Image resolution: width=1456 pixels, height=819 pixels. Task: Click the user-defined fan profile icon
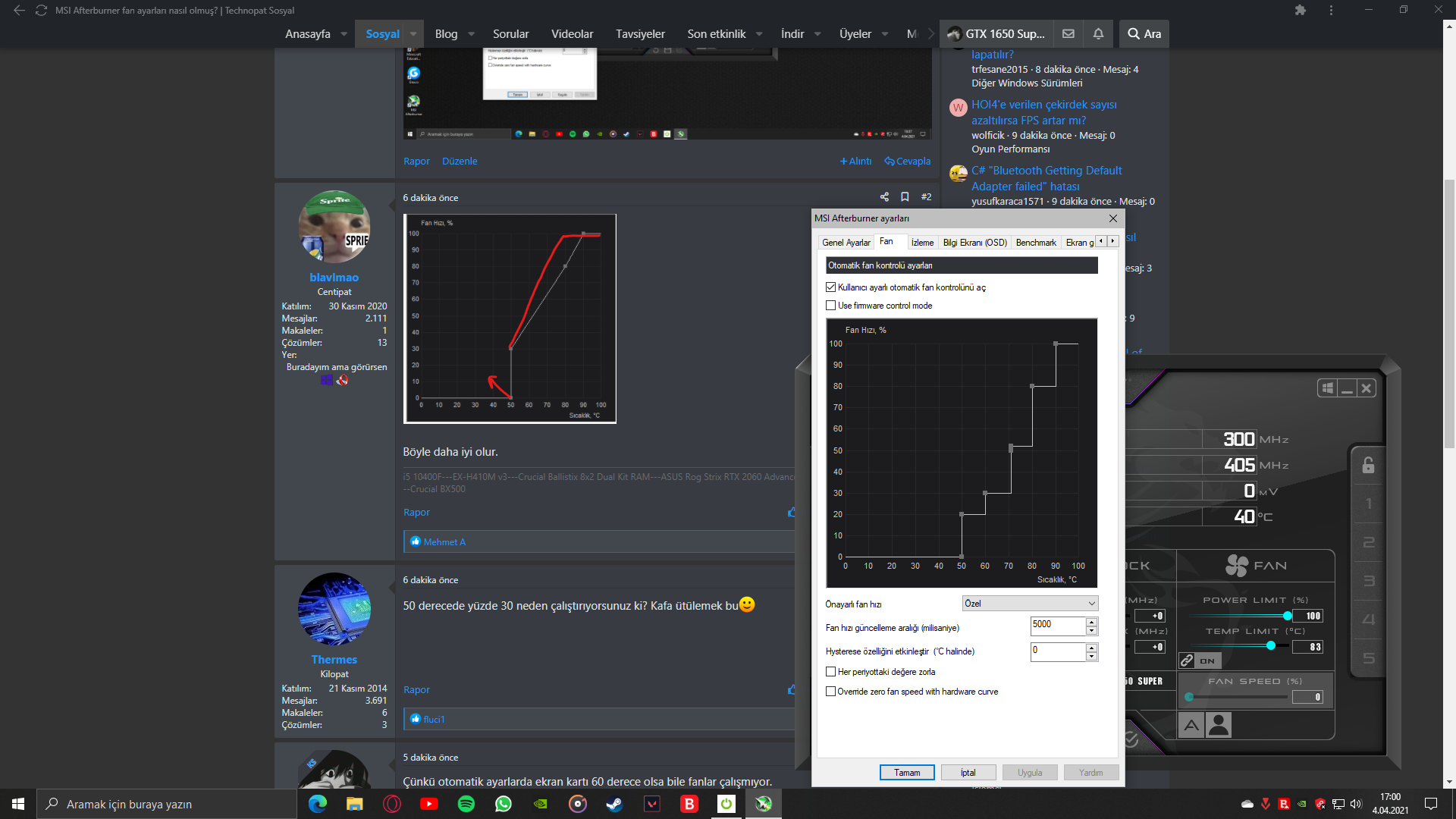1219,726
